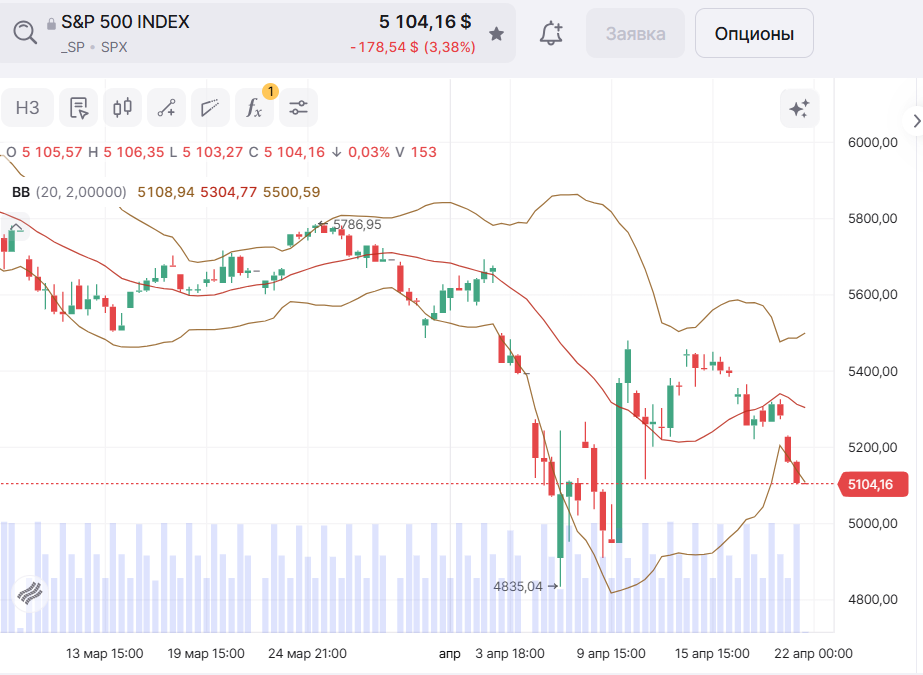Click the 19 мар 15:00 time label
923x675 pixels.
pos(206,653)
